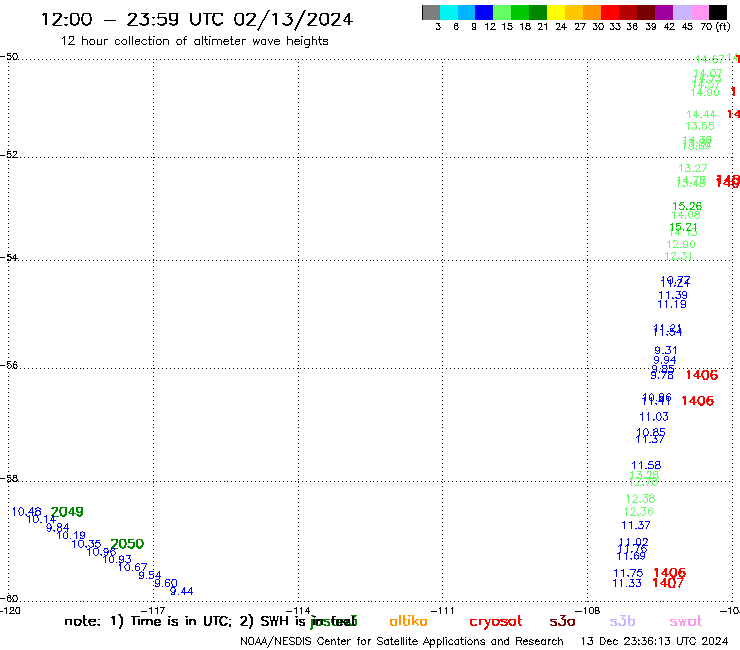Click the wave height value '9.94'
Viewport: 740px width, 650px height.
(x=665, y=360)
